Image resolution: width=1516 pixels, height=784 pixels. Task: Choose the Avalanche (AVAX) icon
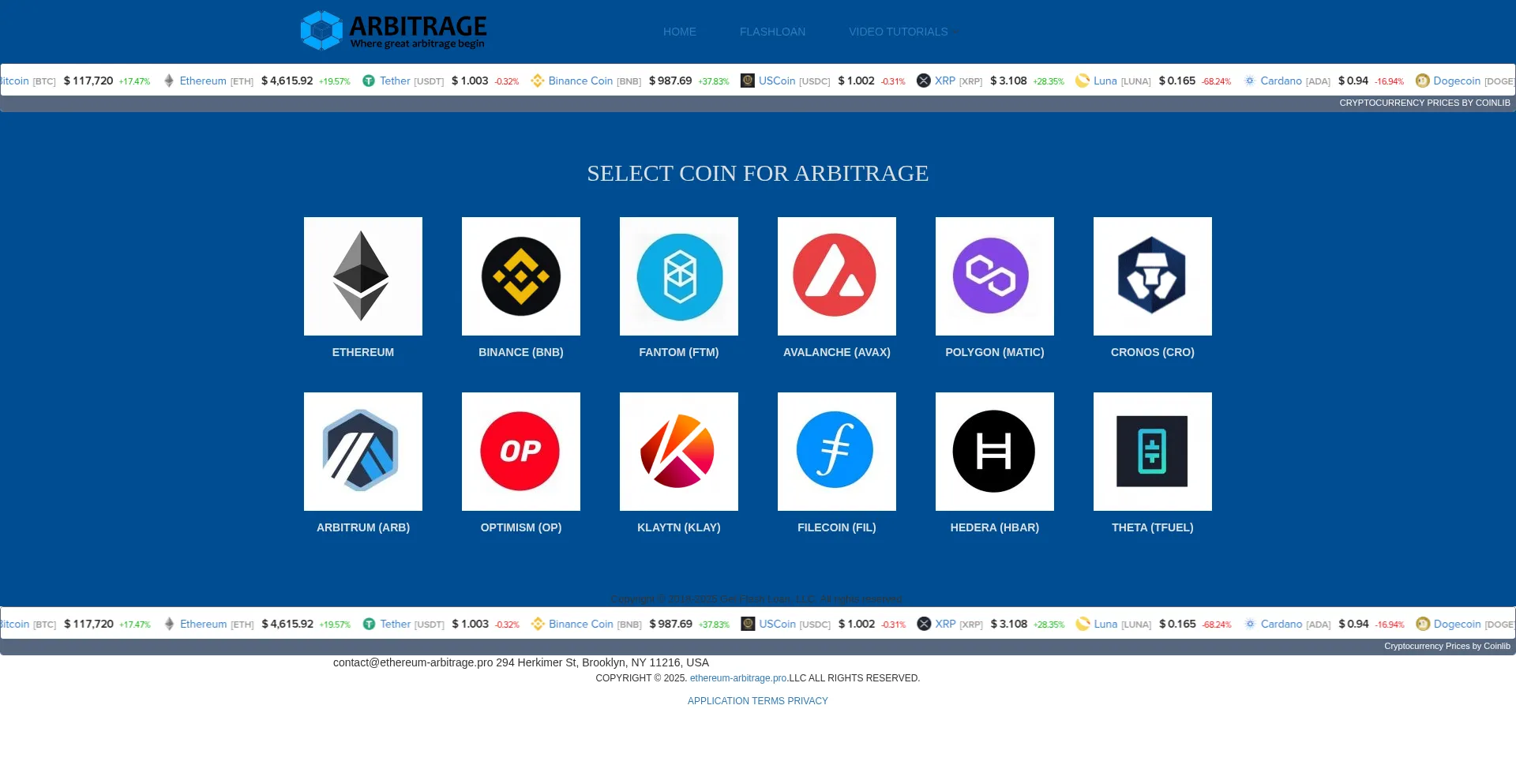836,276
